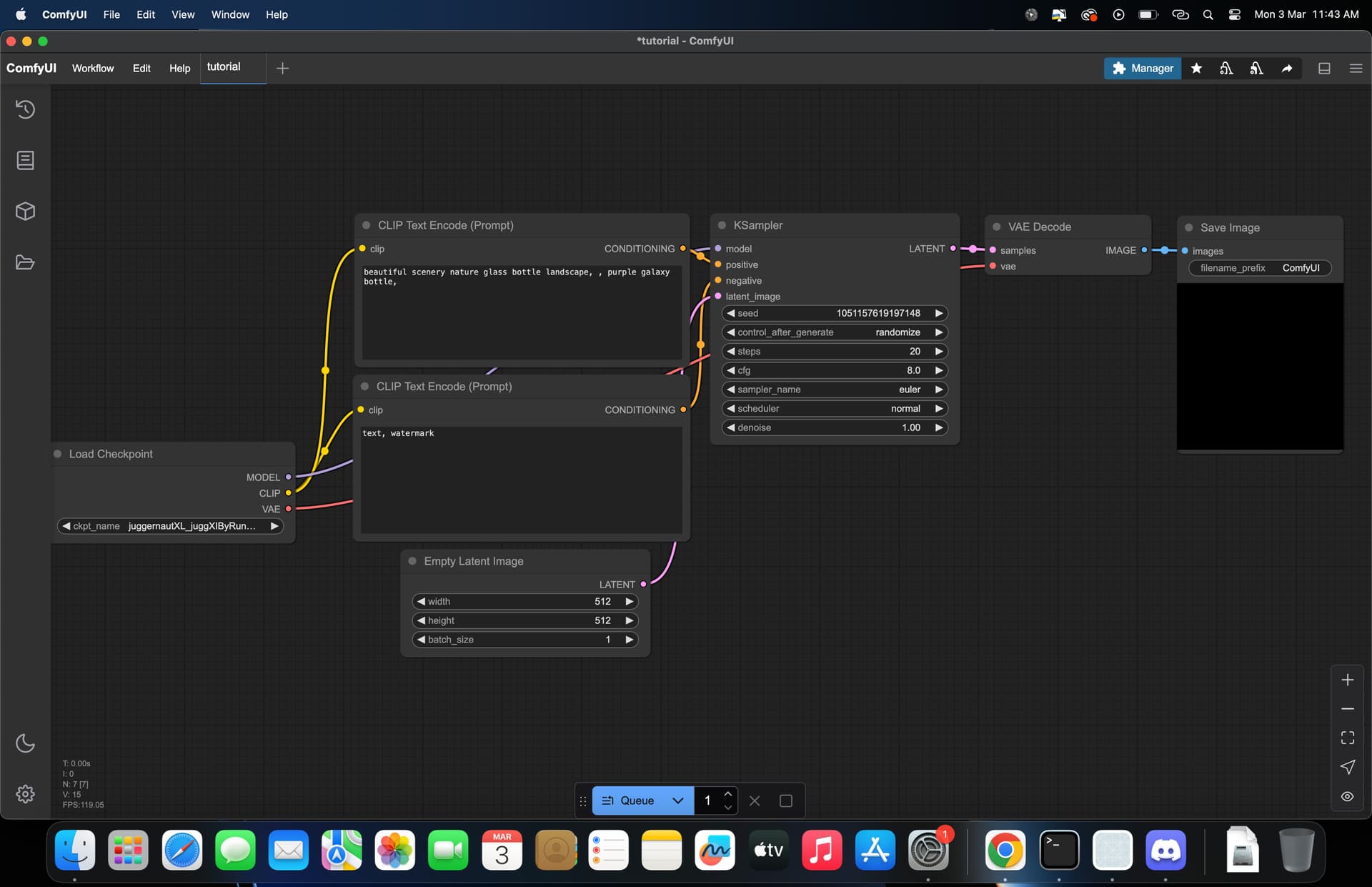Viewport: 1372px width, 887px height.
Task: Open Discord from the dock
Action: coord(1165,850)
